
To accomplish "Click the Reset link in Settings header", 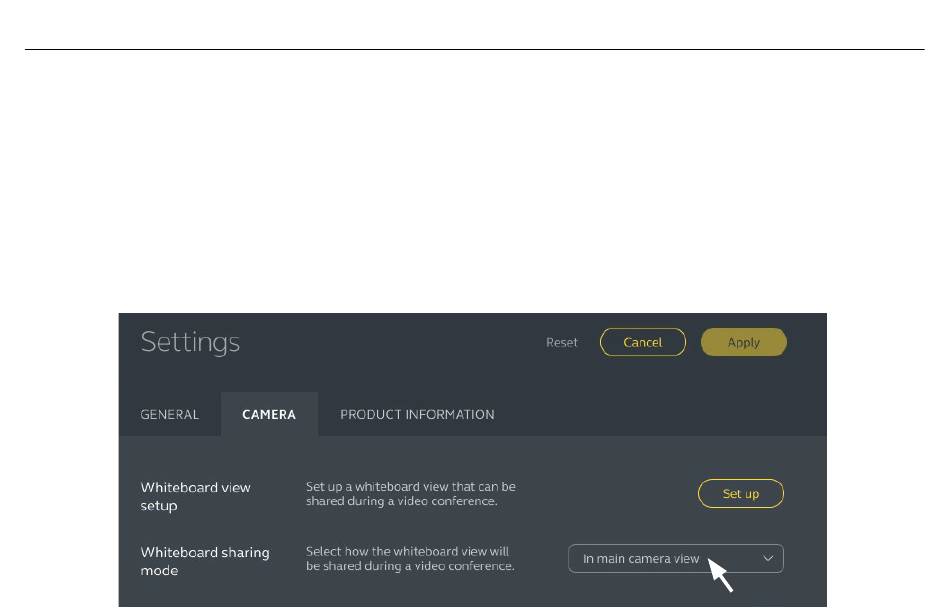I will 561,342.
